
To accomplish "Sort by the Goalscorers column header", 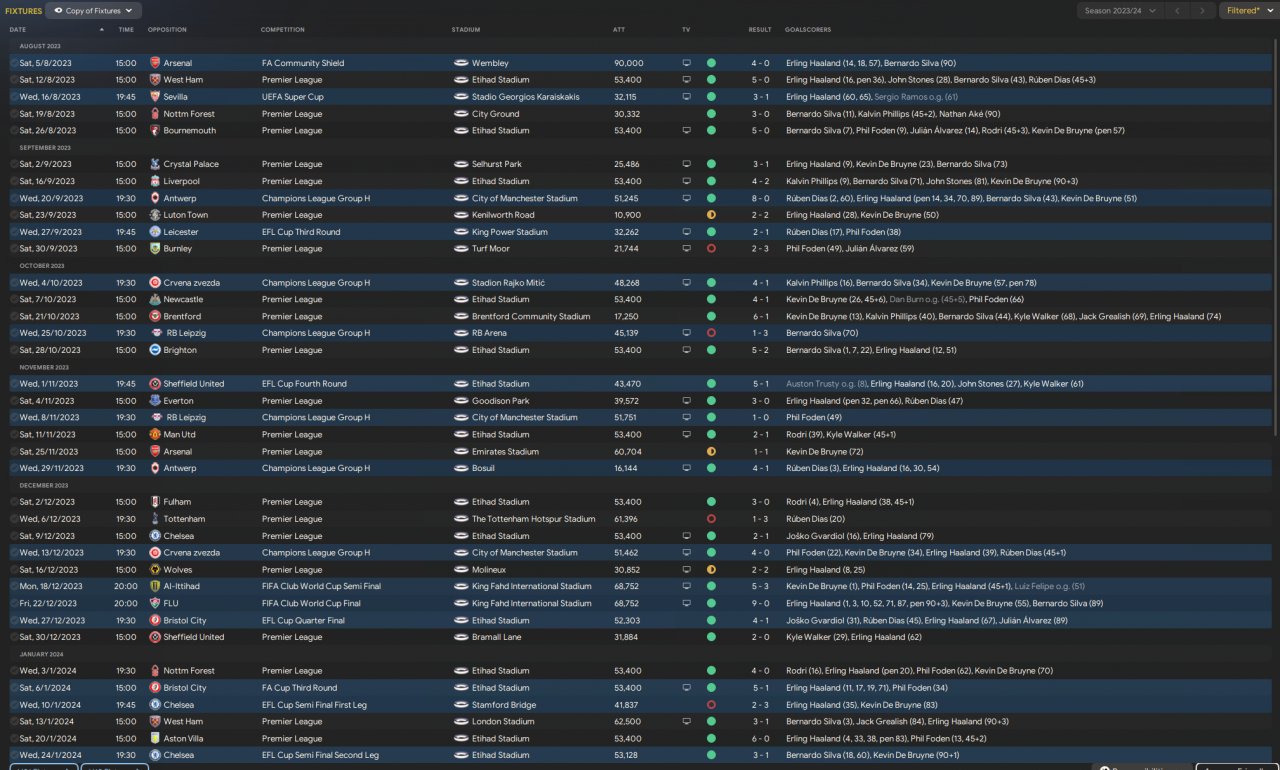I will coord(808,30).
